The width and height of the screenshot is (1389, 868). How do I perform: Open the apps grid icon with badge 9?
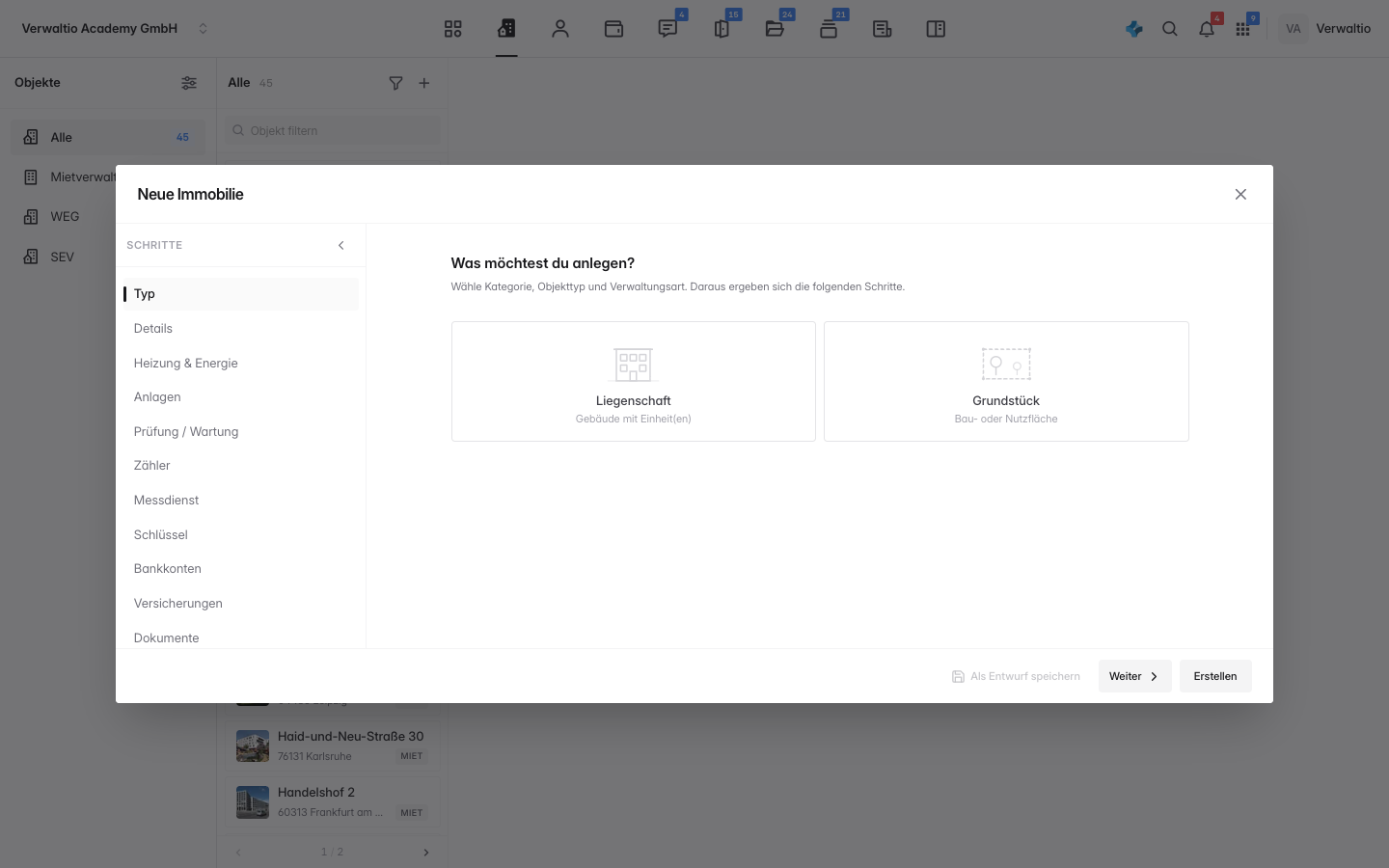point(1242,29)
